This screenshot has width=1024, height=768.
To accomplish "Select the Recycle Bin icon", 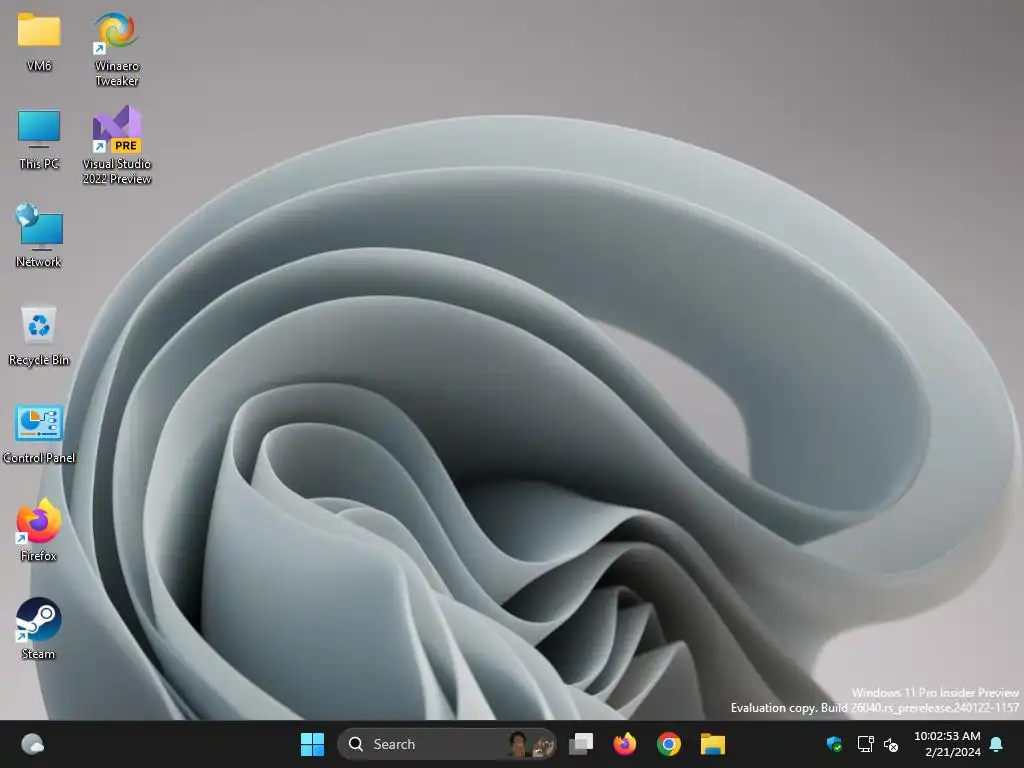I will tap(39, 336).
